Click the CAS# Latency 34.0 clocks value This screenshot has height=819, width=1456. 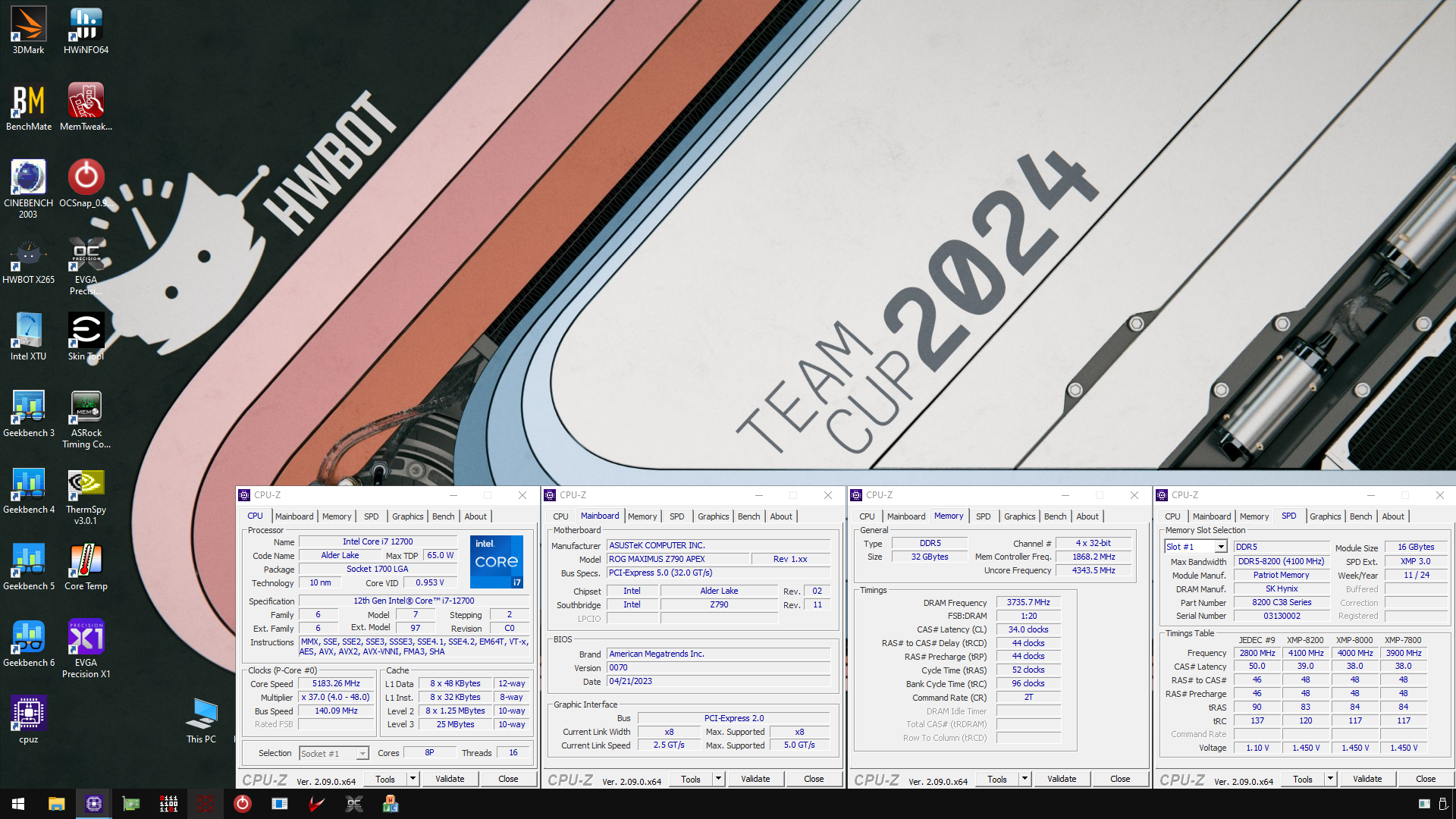[x=1028, y=629]
